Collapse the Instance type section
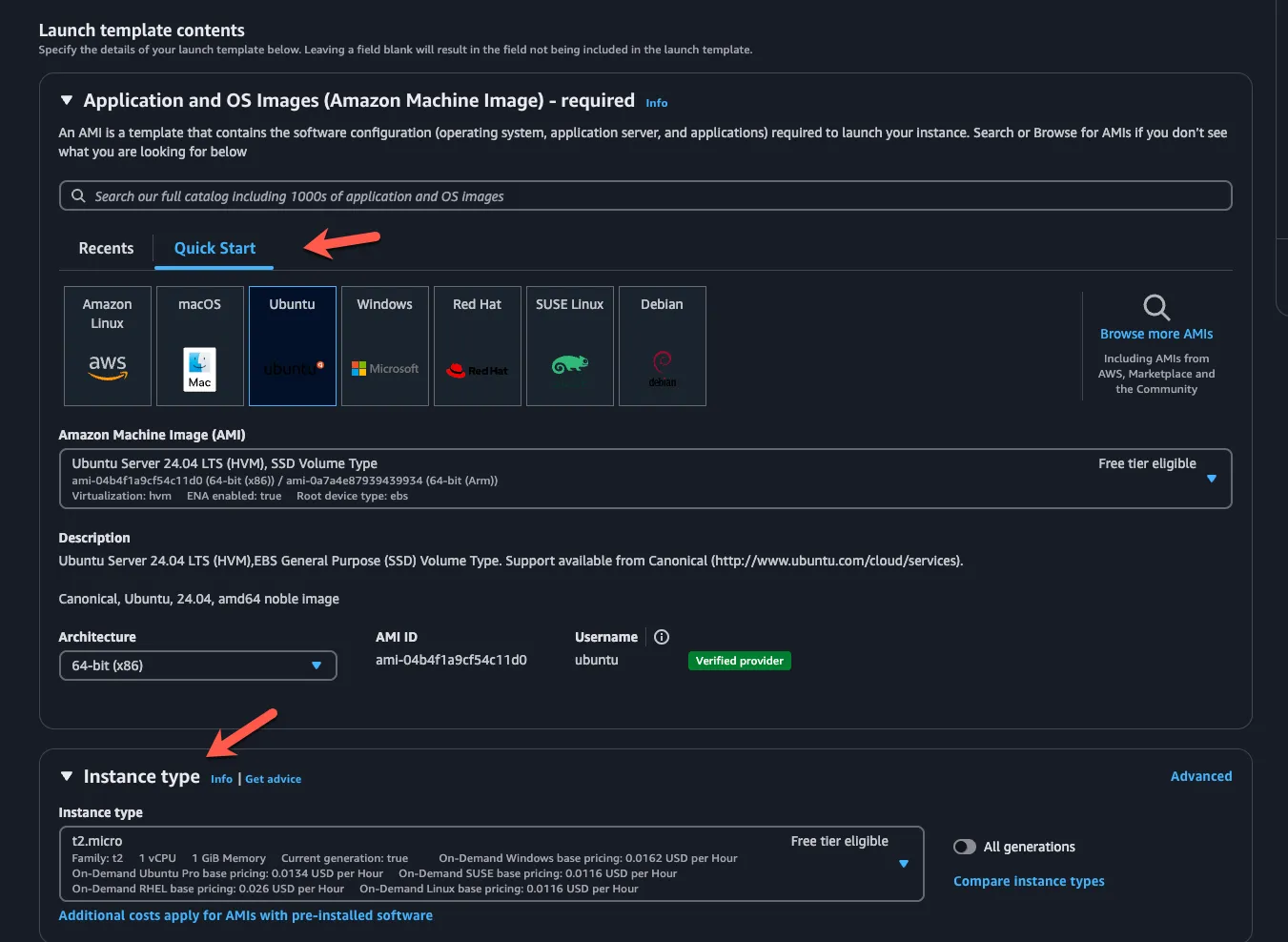The height and width of the screenshot is (942, 1288). click(67, 776)
